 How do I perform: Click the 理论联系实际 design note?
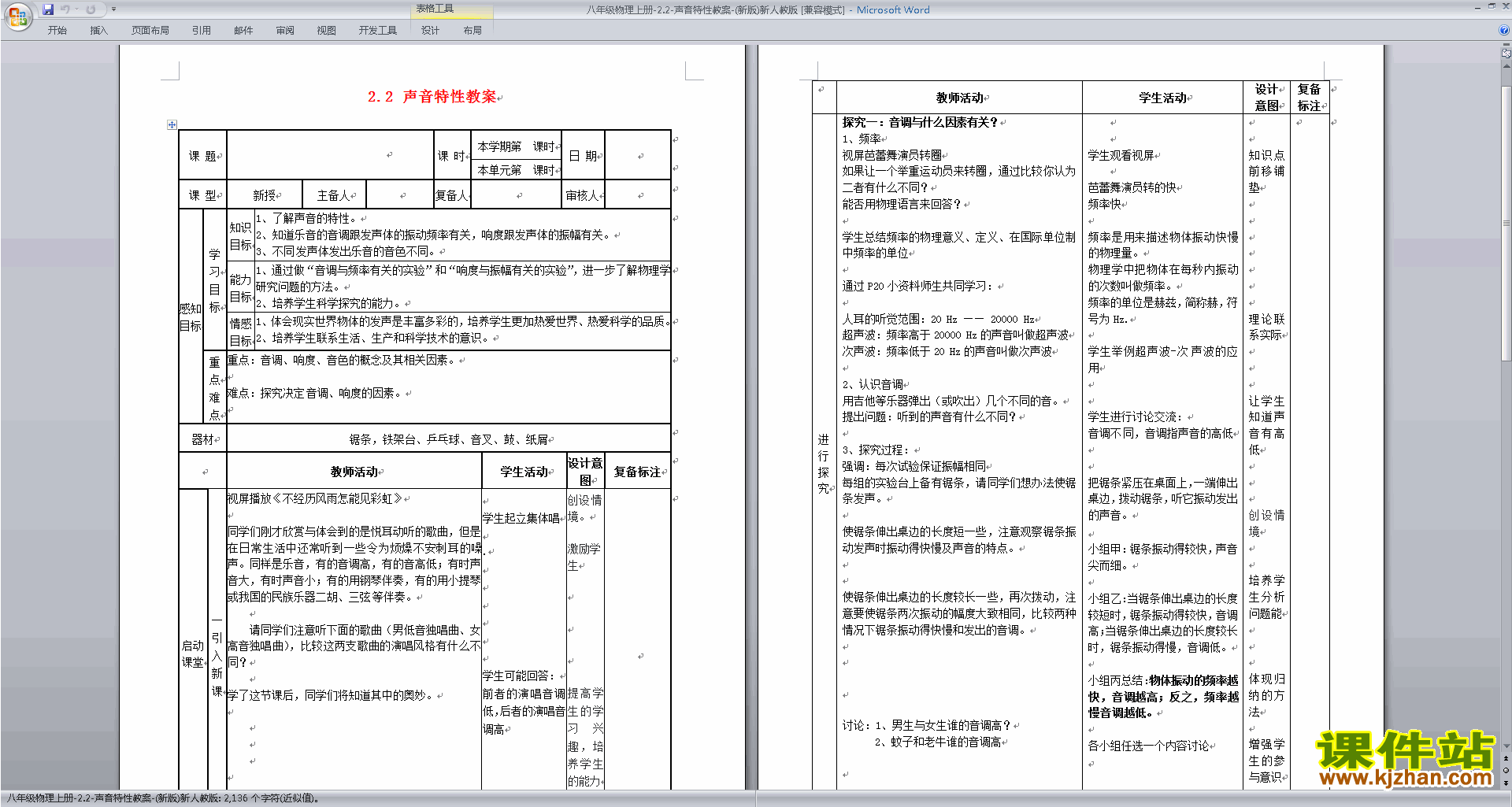pyautogui.click(x=1266, y=327)
